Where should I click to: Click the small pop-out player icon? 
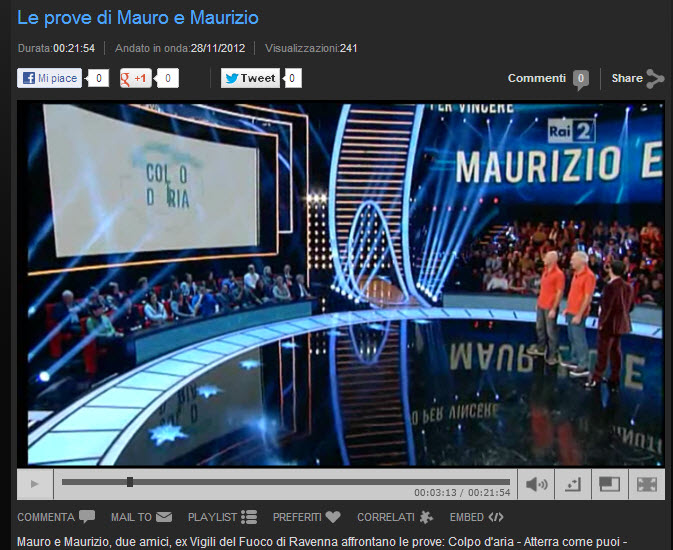[572, 484]
